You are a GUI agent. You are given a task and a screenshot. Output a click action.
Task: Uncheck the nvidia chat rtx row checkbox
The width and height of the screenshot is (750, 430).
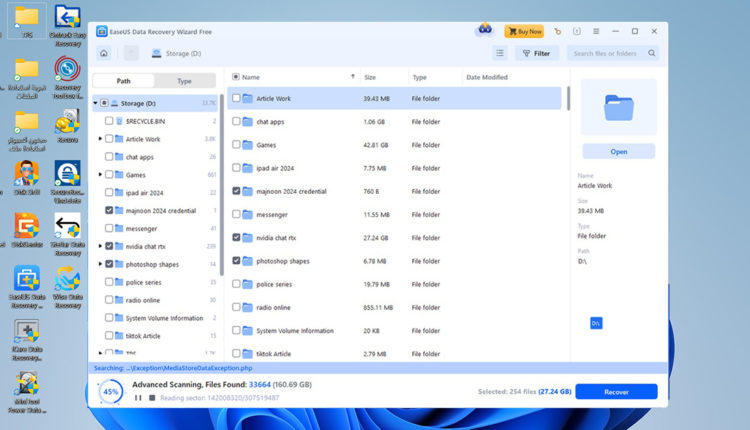(236, 237)
